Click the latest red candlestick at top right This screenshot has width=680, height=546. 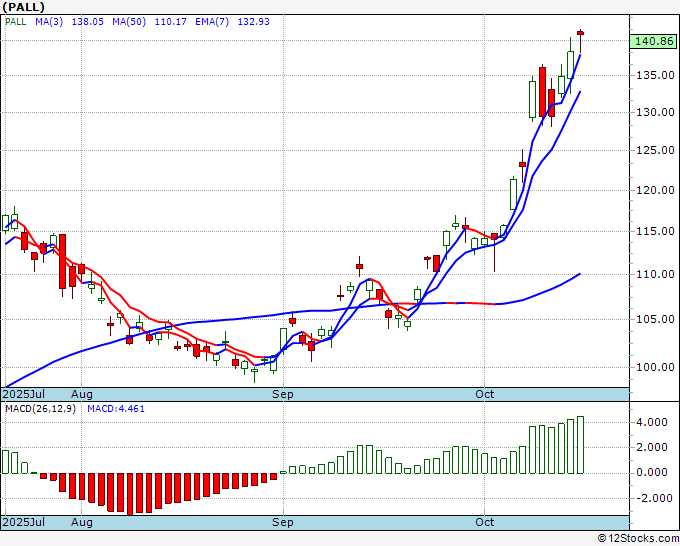pyautogui.click(x=580, y=33)
